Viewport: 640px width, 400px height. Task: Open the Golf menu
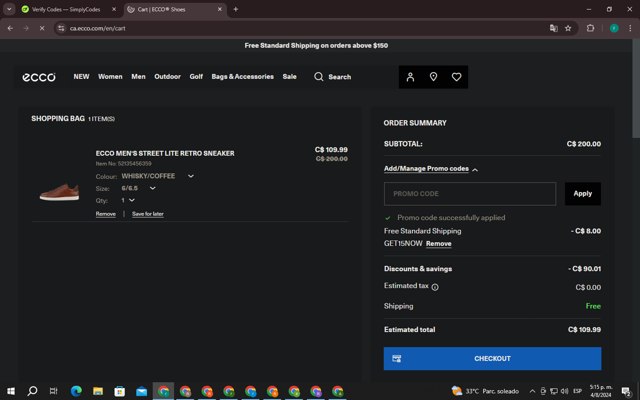point(196,76)
